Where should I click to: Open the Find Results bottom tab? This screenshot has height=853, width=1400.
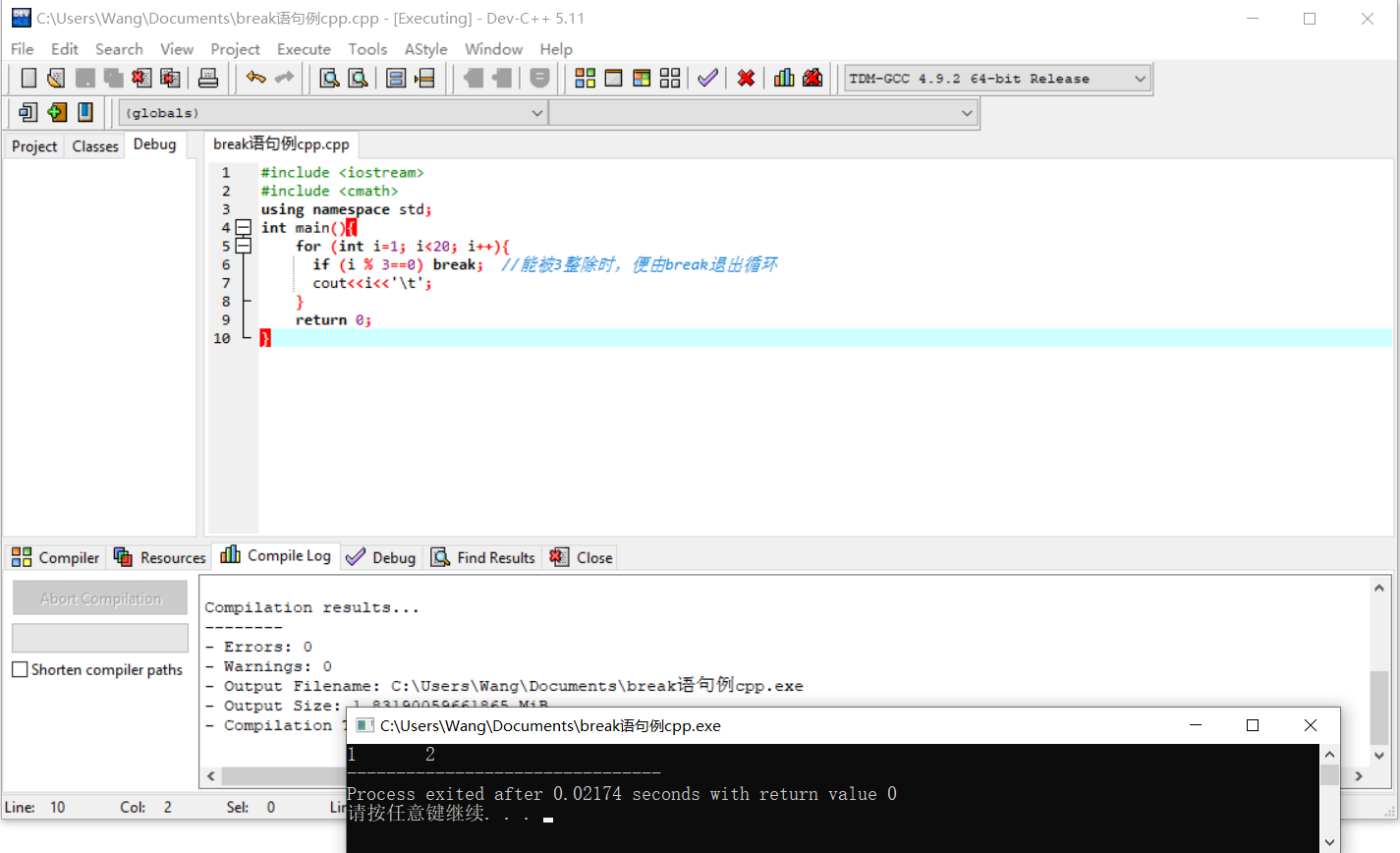[x=483, y=557]
